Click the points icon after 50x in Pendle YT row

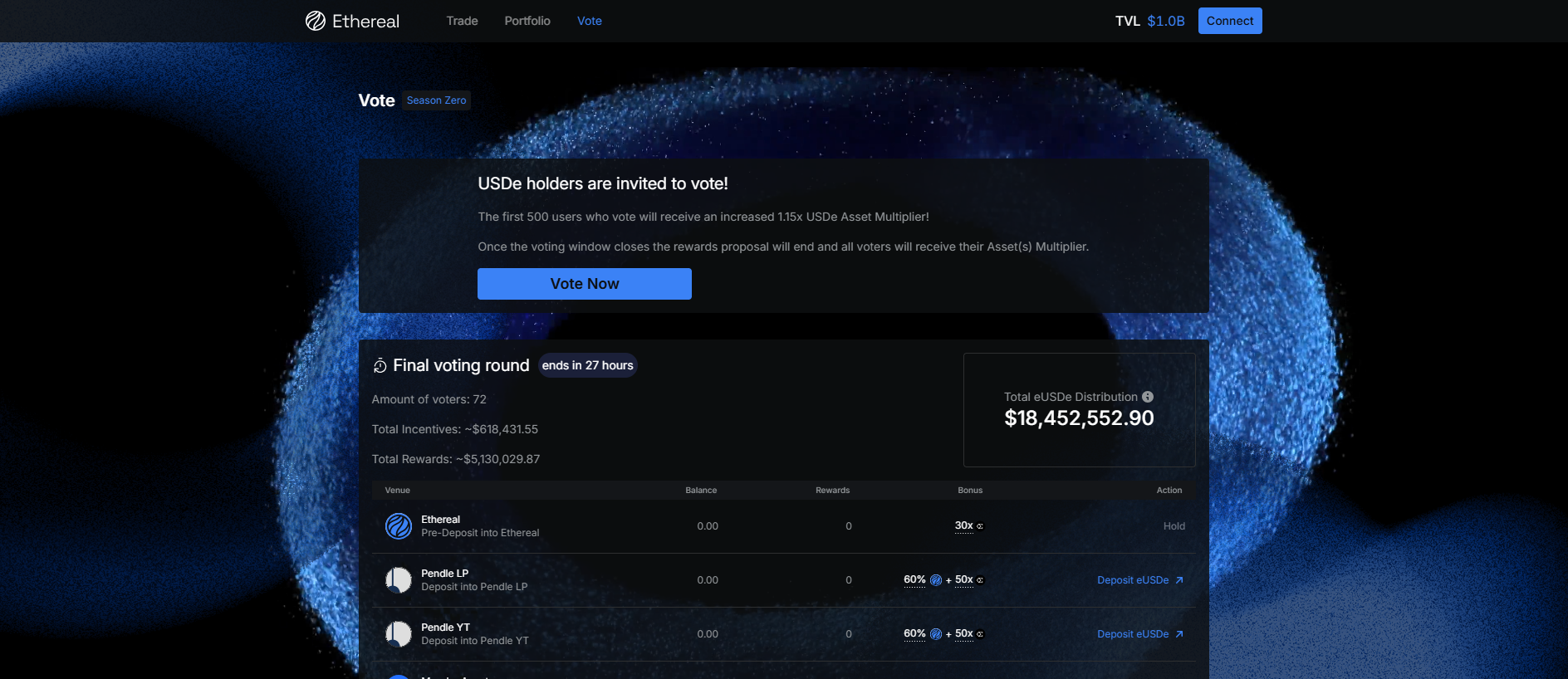tap(980, 634)
